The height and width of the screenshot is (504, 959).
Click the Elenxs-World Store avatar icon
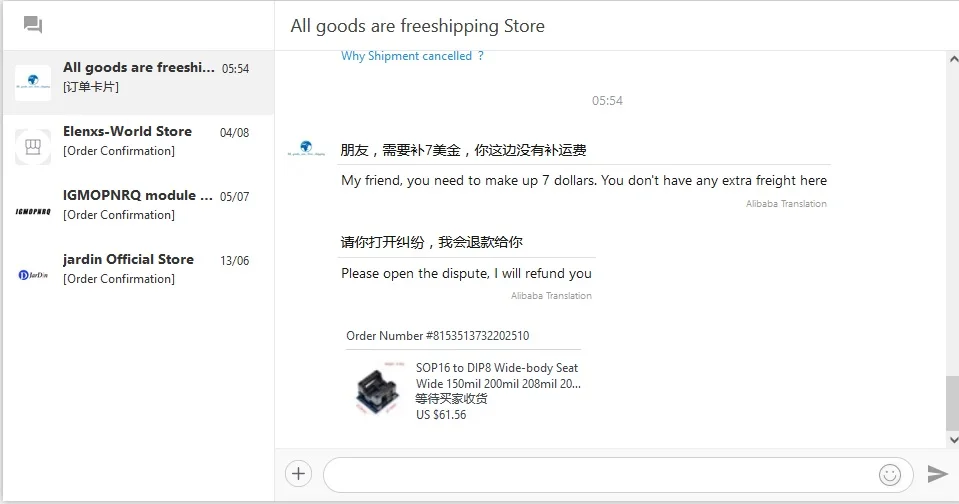click(33, 147)
